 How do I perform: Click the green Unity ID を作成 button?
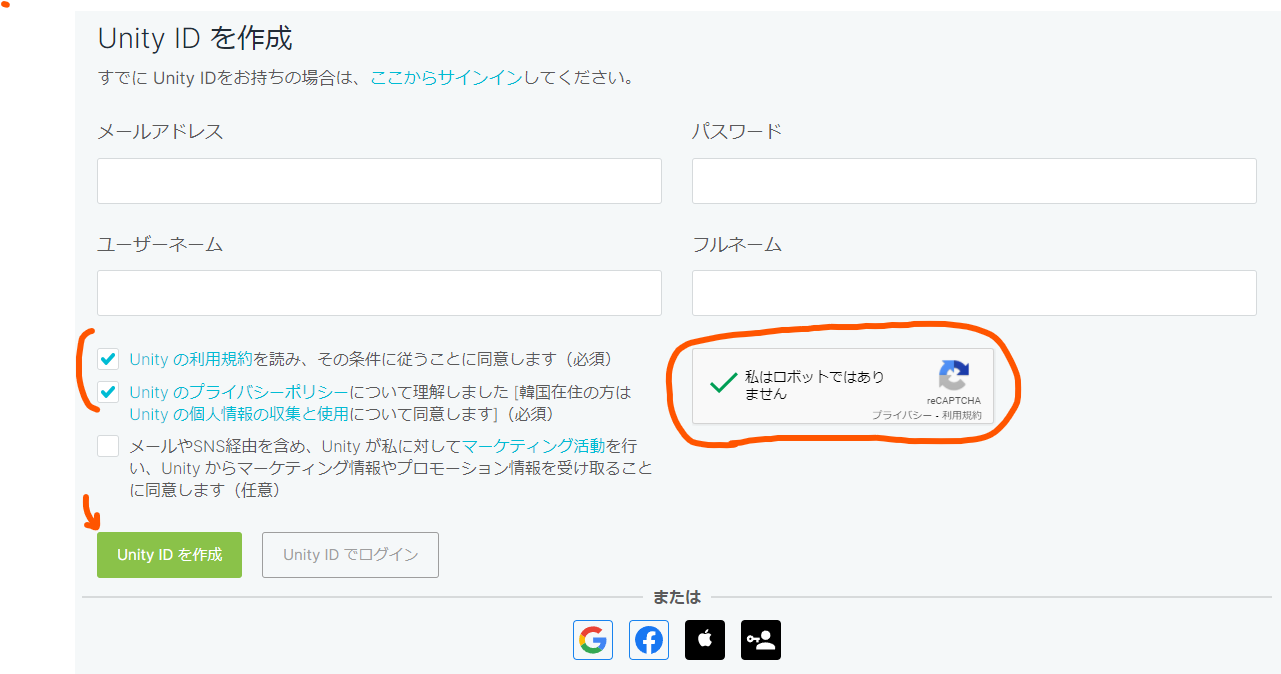[170, 555]
